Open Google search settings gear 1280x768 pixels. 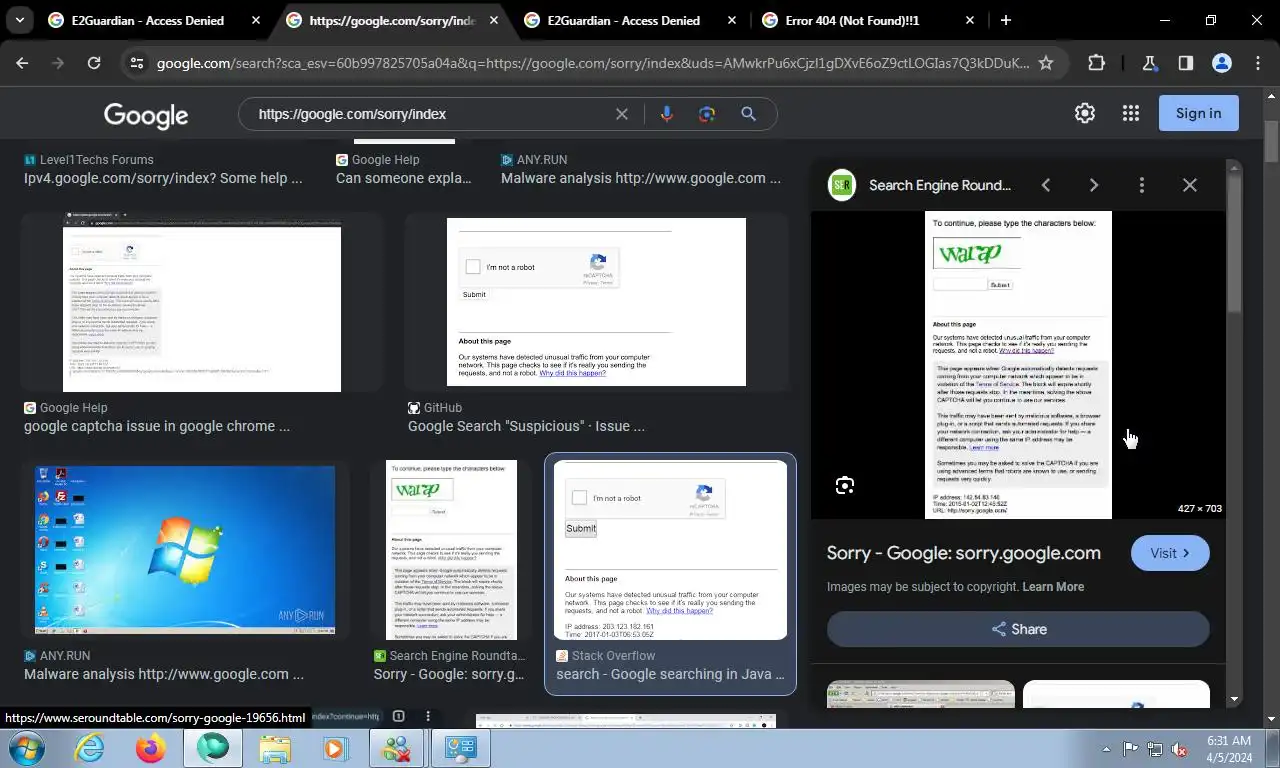(1085, 113)
